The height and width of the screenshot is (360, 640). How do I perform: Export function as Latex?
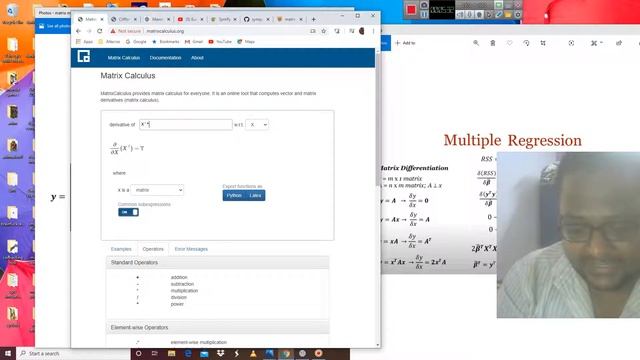(x=255, y=196)
